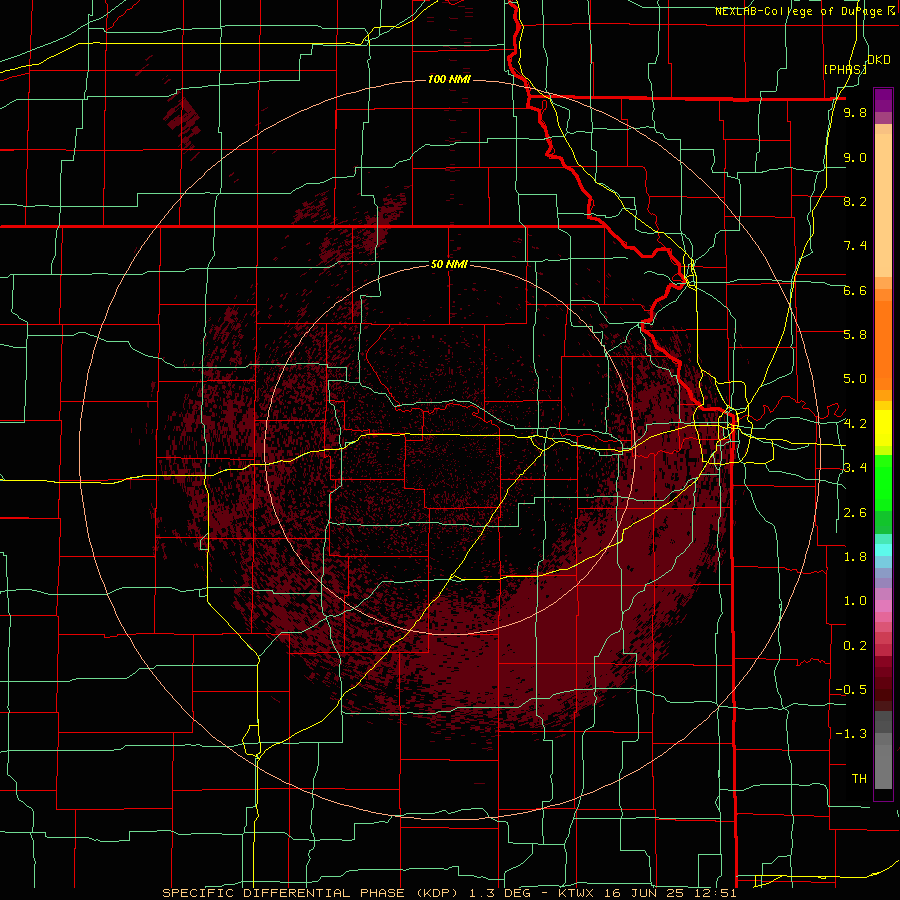The image size is (900, 900).
Task: Click the 2.6 value on the scale
Action: 855,513
